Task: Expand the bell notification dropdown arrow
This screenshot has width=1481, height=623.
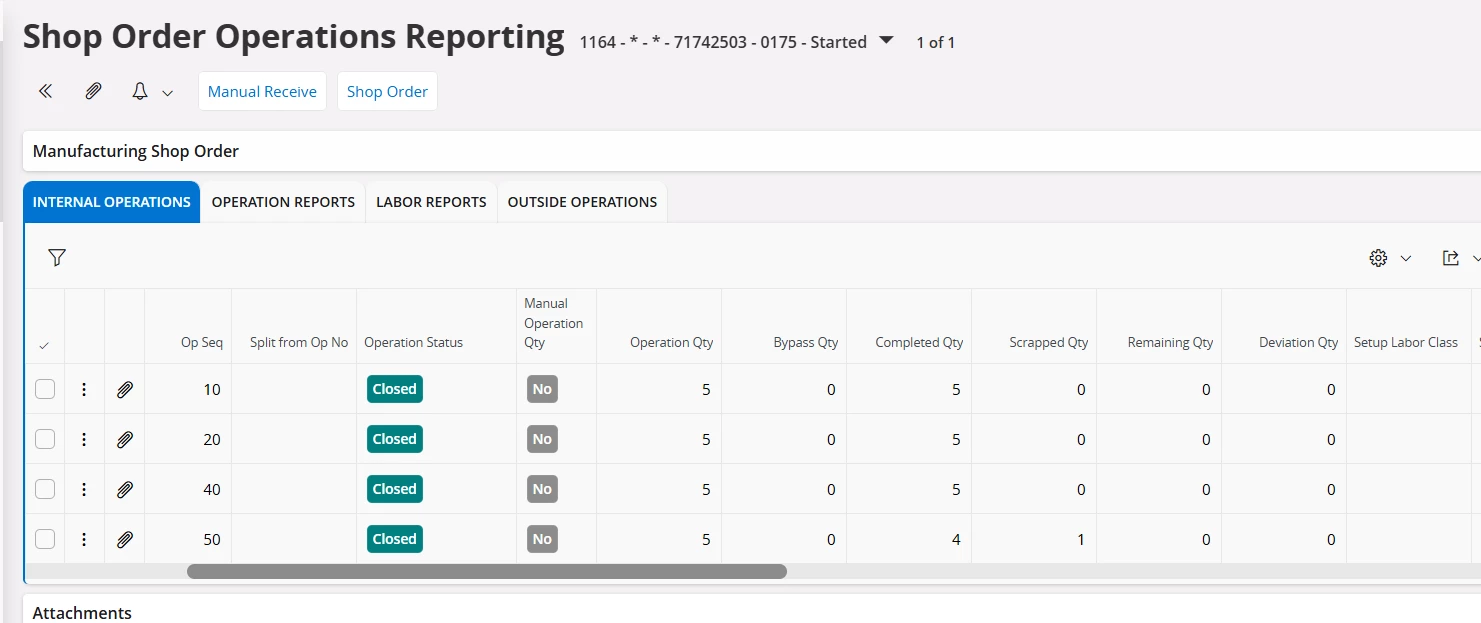Action: (x=168, y=92)
